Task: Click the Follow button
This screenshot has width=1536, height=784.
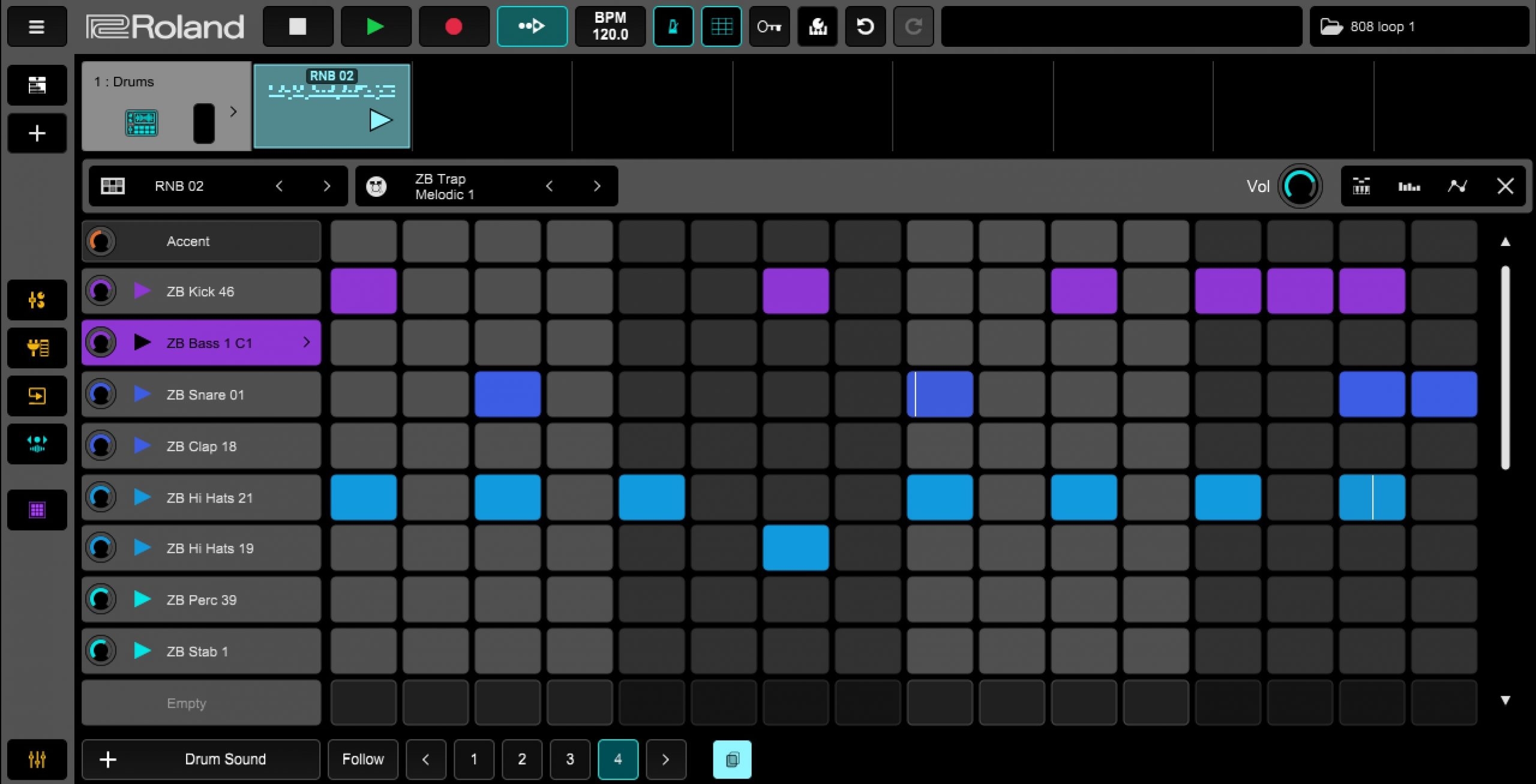Action: point(362,759)
